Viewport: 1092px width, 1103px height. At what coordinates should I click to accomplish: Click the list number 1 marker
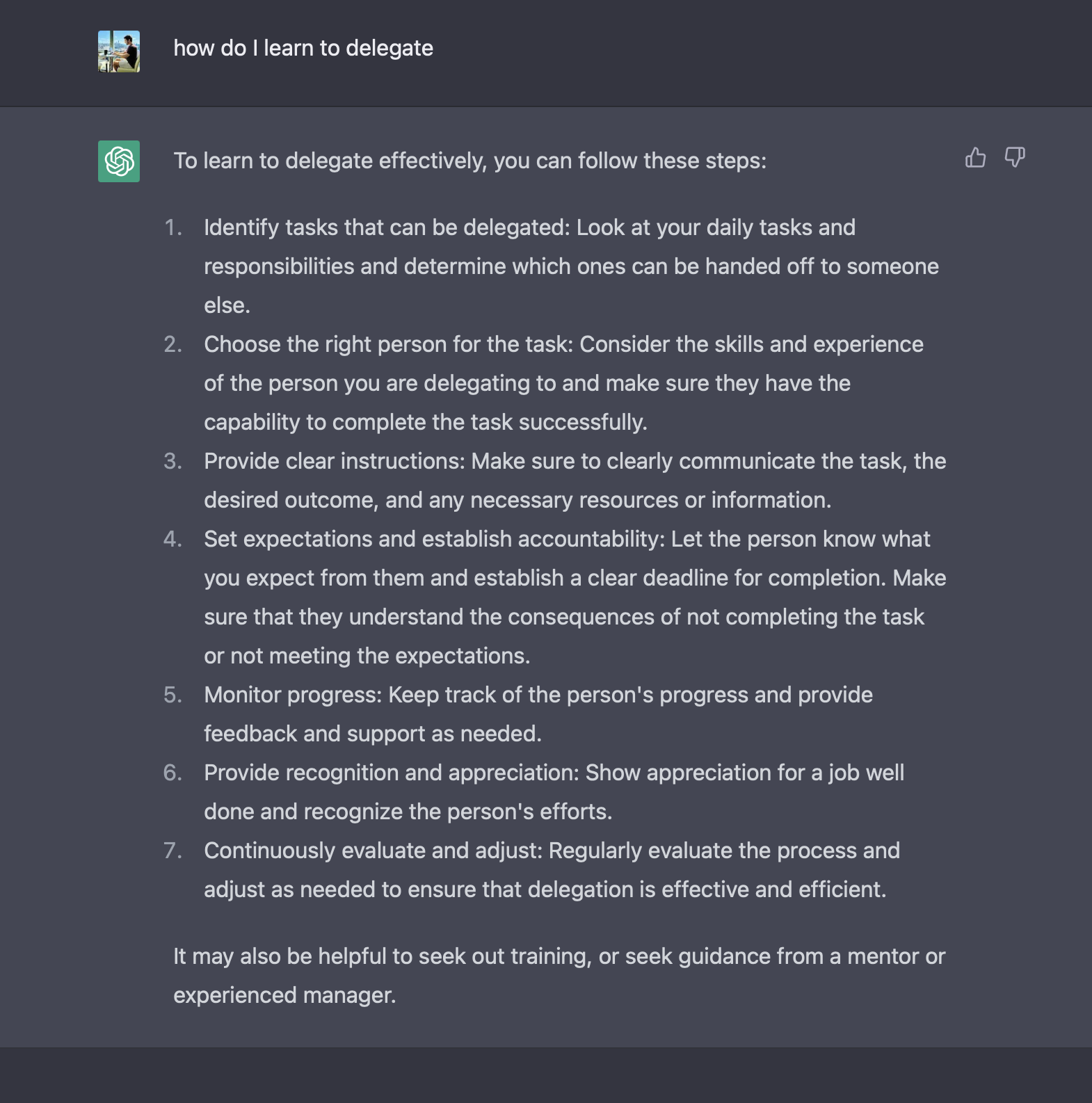[x=173, y=227]
